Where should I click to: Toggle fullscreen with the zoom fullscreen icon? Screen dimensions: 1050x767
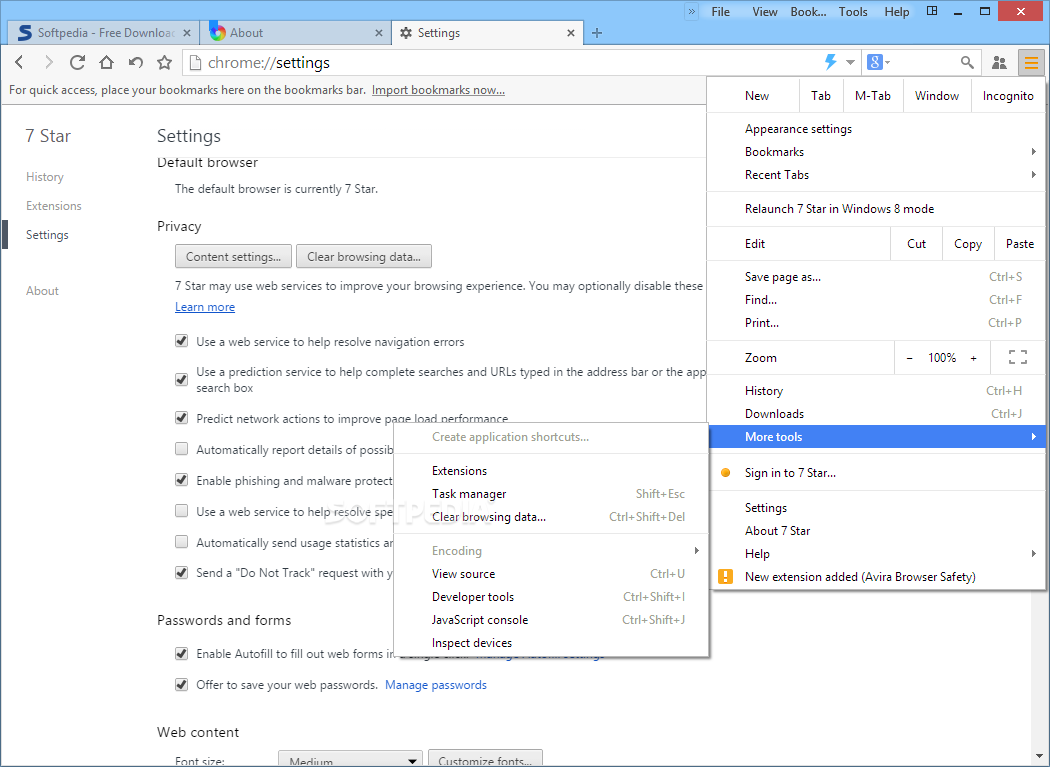[x=1018, y=357]
